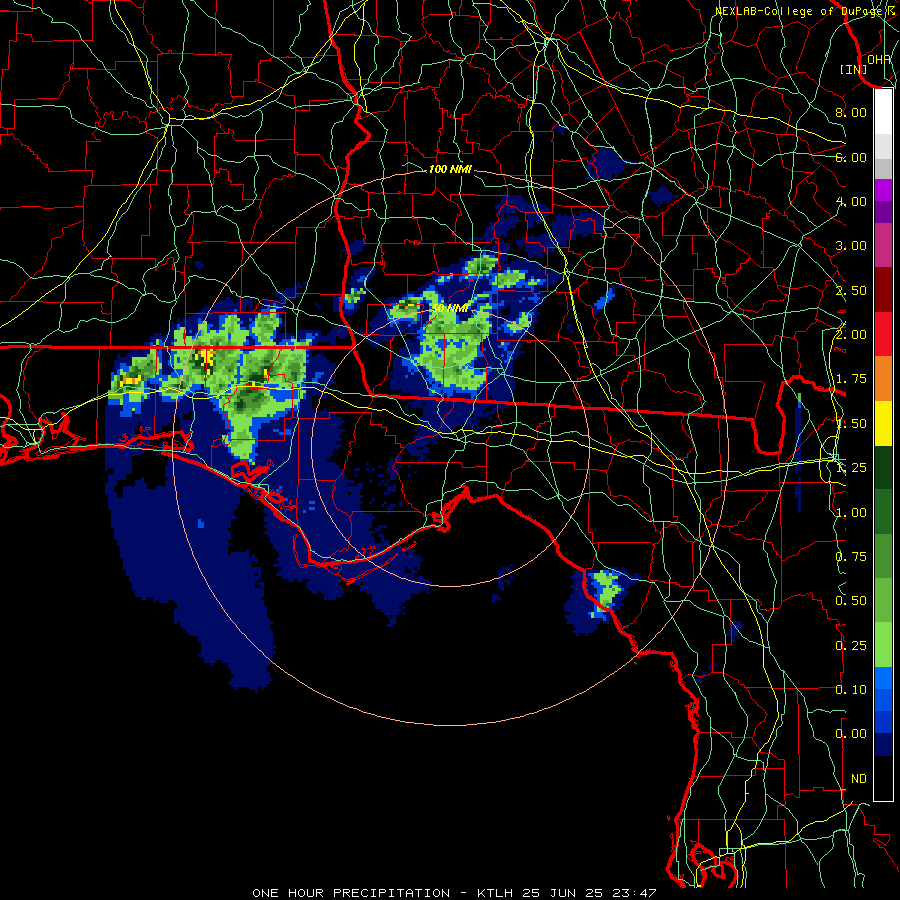Viewport: 900px width, 900px height.
Task: Click the 1.00 legend value
Action: pos(851,513)
